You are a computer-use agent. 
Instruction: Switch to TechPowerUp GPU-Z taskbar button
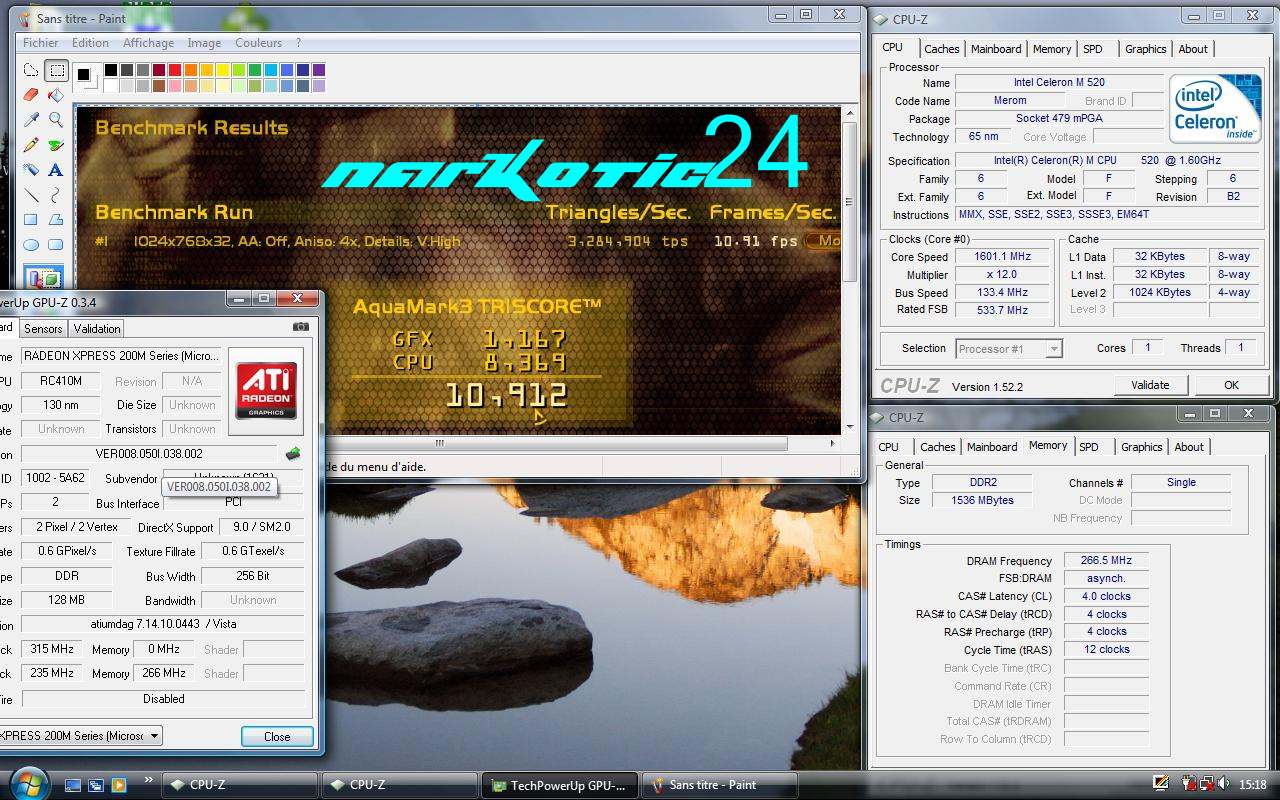click(x=558, y=785)
